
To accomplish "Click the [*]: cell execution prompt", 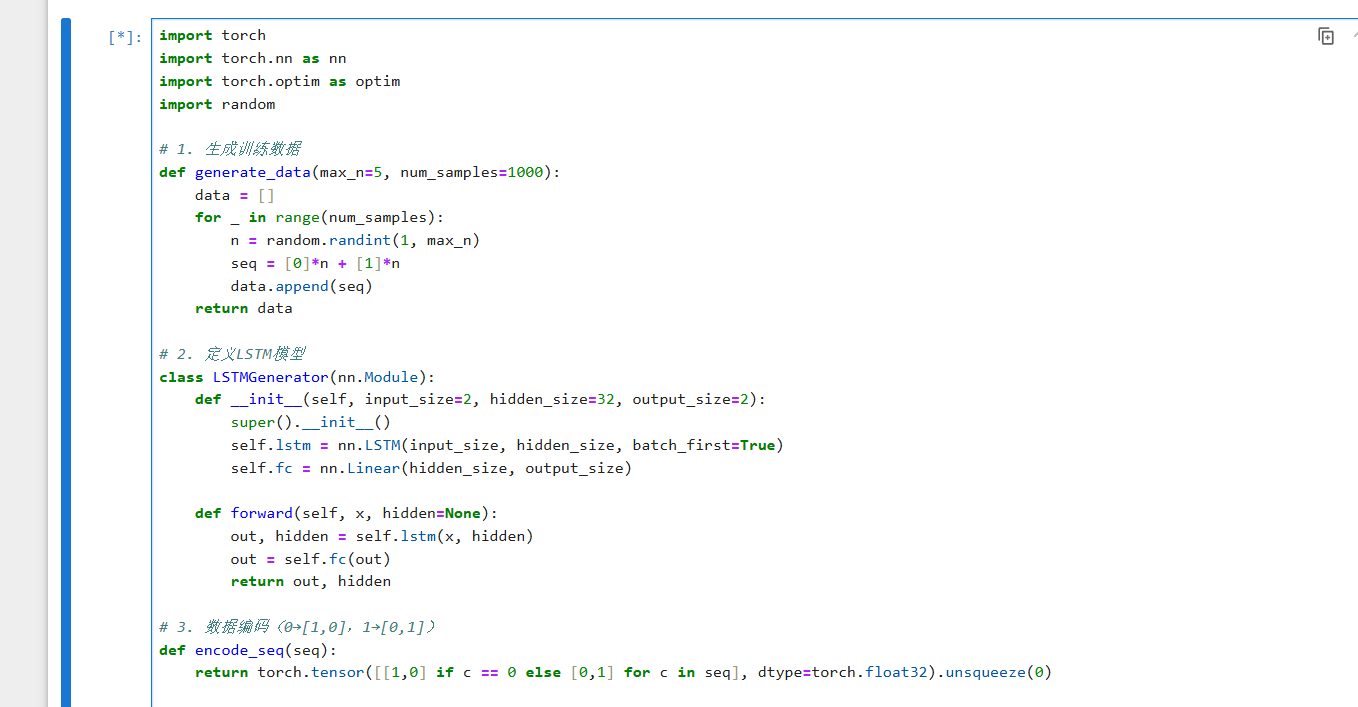I will point(125,37).
